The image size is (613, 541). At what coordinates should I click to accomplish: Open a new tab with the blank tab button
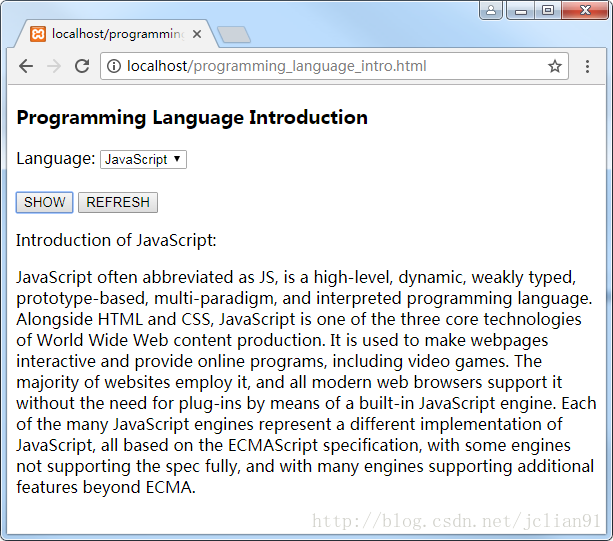click(234, 34)
